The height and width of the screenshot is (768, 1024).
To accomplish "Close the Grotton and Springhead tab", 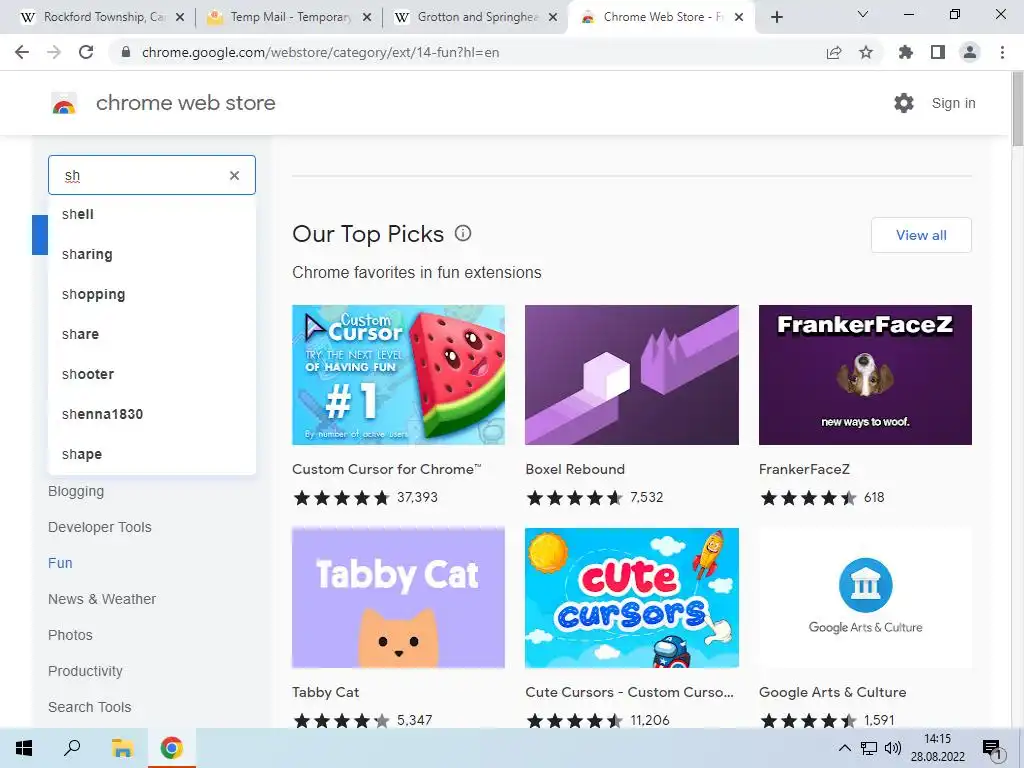I will (x=553, y=17).
